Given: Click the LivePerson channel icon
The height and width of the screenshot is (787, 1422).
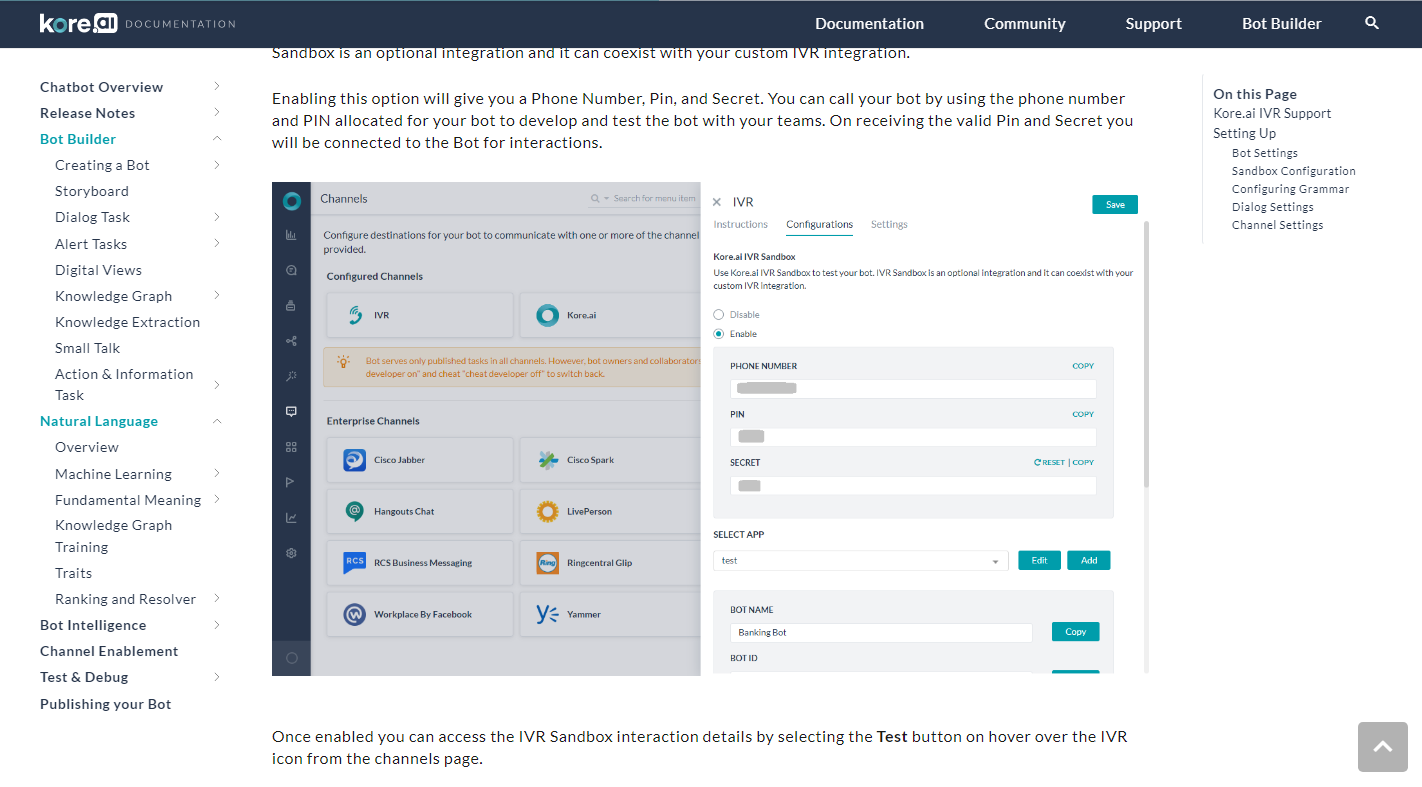Looking at the screenshot, I should [x=547, y=511].
